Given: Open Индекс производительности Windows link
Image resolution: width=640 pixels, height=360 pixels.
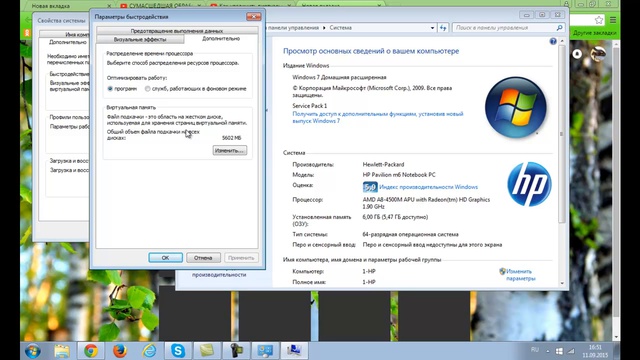Looking at the screenshot, I should tap(428, 187).
